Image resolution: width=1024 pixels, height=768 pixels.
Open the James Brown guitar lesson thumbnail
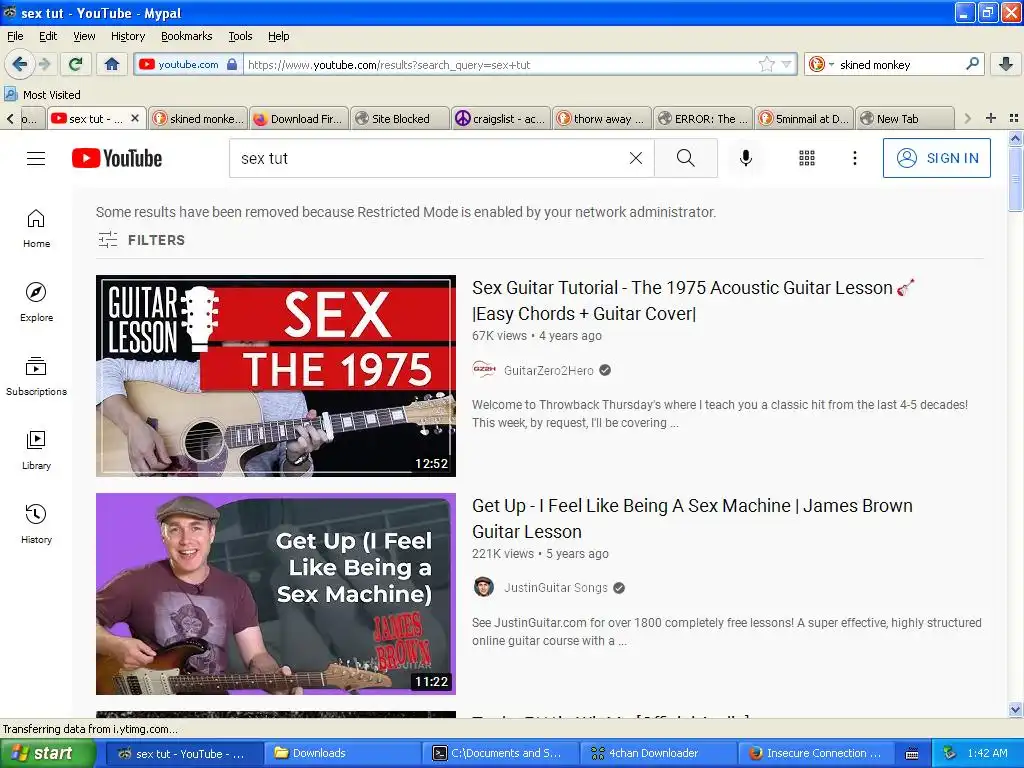[276, 594]
